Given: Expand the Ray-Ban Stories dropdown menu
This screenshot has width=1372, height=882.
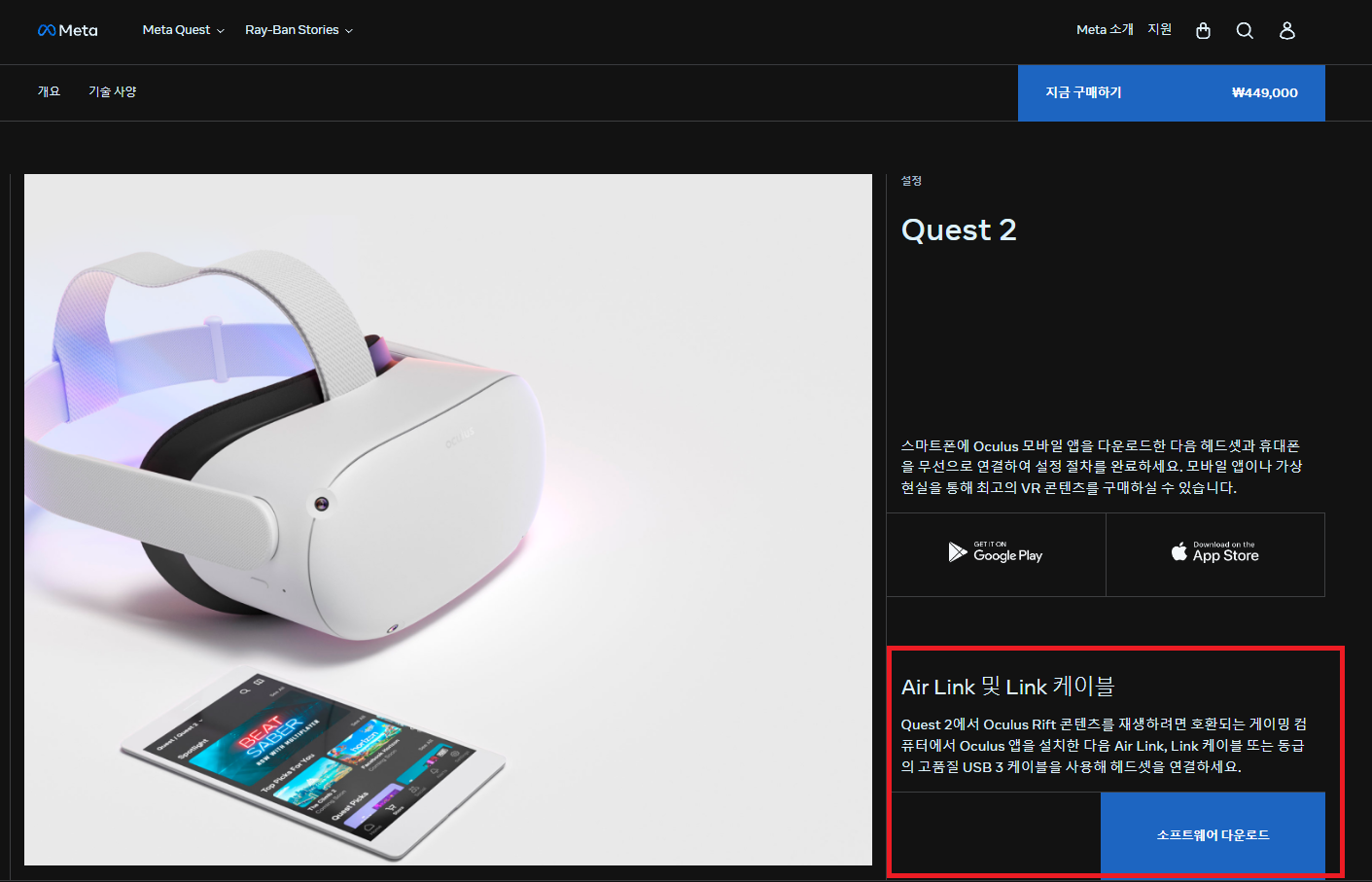Looking at the screenshot, I should click(x=299, y=30).
